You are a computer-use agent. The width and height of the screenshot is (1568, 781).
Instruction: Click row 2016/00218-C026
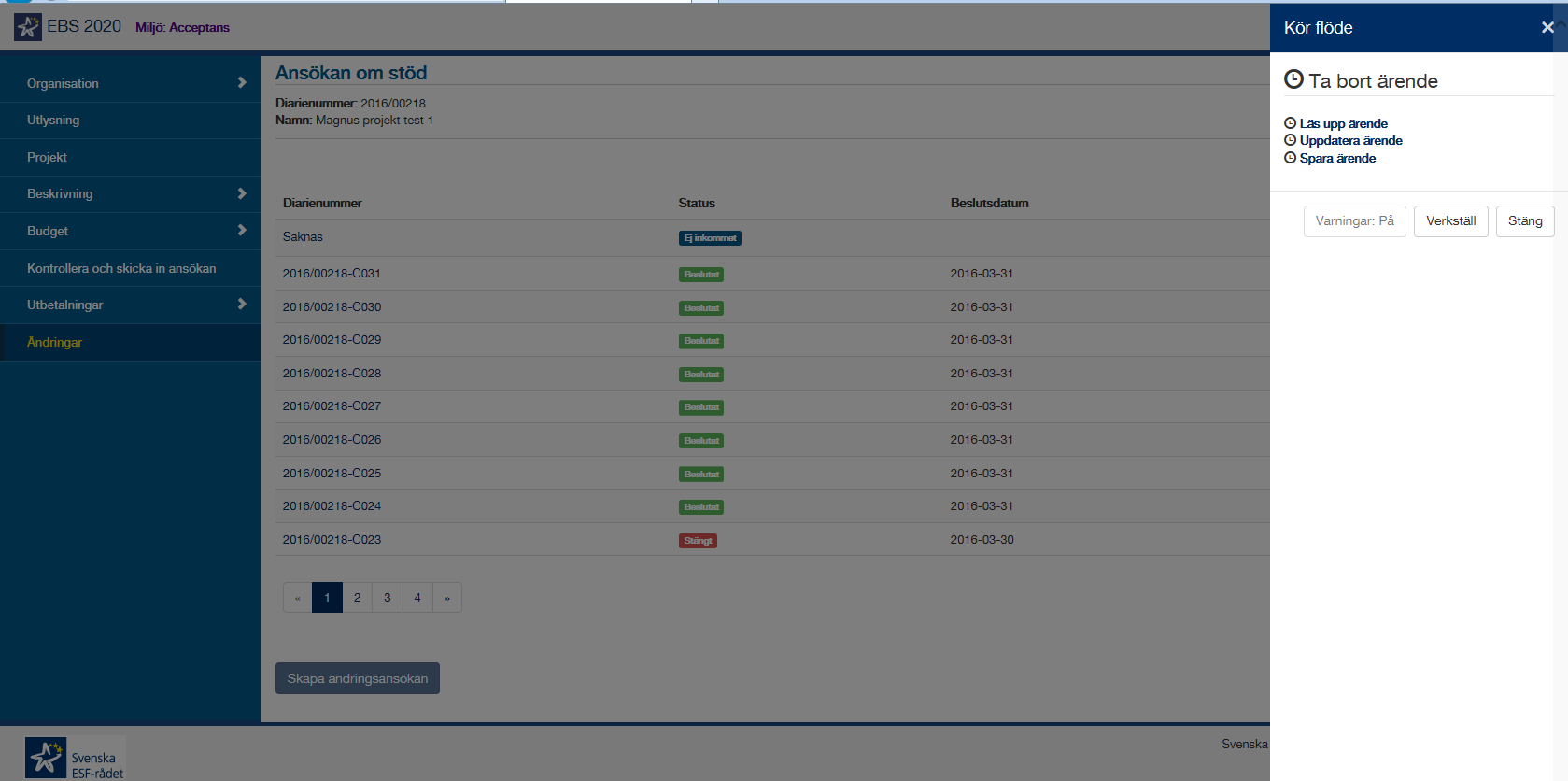[x=772, y=440]
